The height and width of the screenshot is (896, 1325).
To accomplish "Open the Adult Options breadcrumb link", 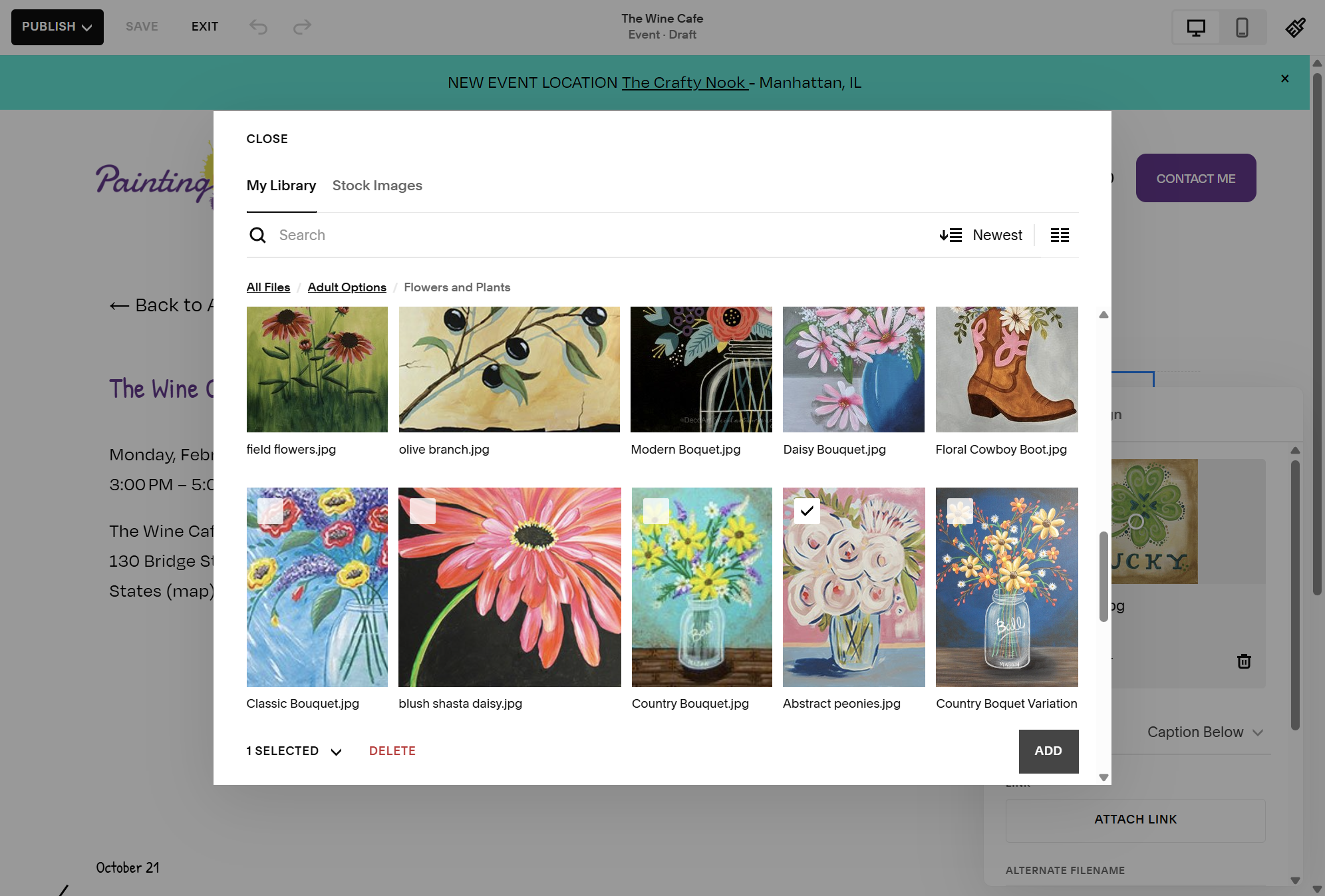I will pos(347,287).
